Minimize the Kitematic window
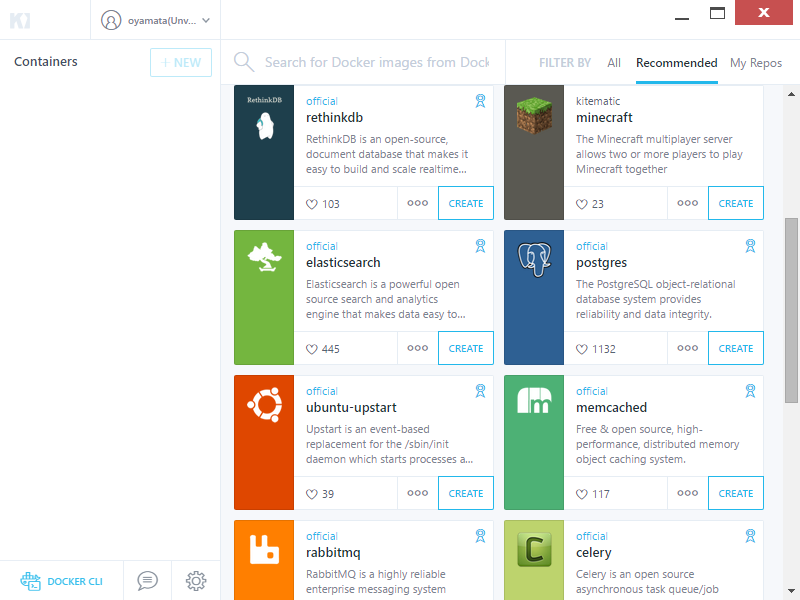 click(682, 18)
